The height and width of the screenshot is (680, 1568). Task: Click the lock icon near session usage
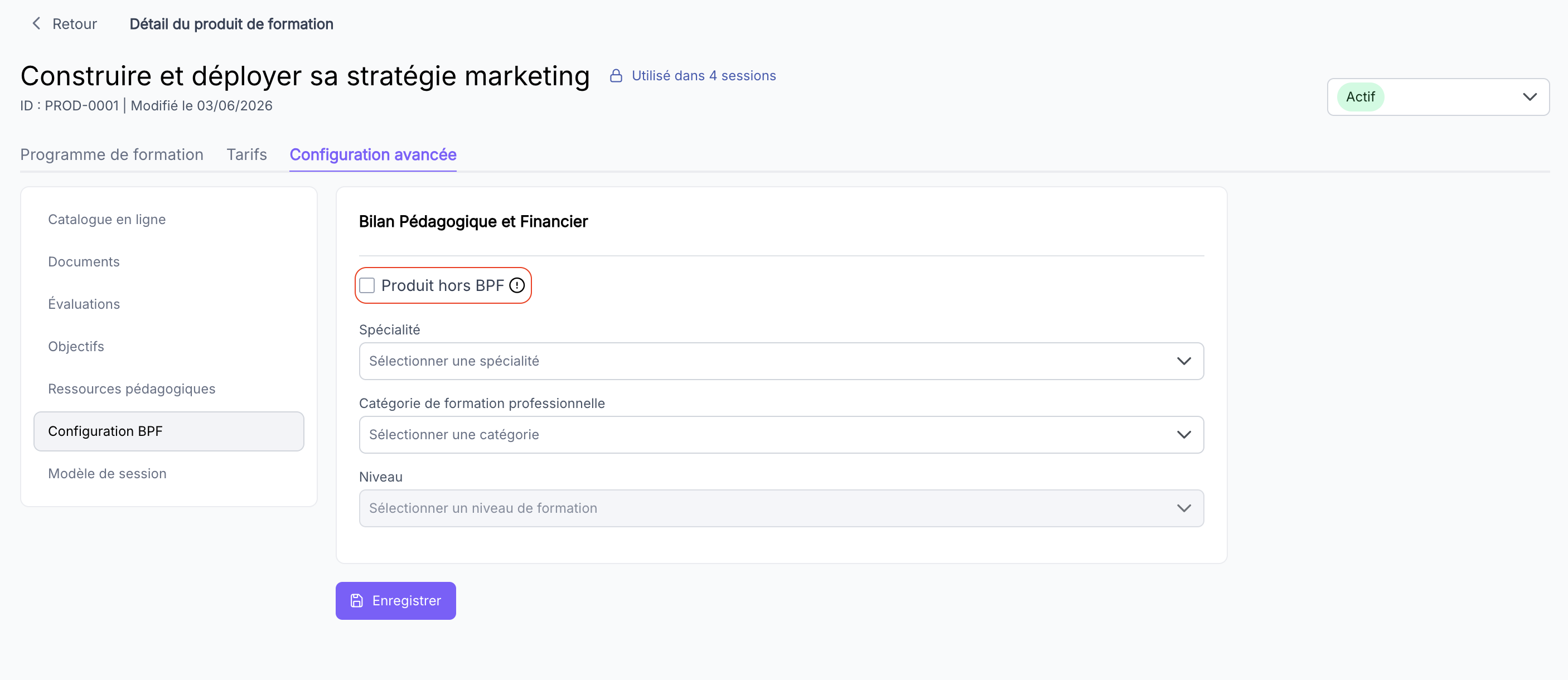pyautogui.click(x=616, y=76)
